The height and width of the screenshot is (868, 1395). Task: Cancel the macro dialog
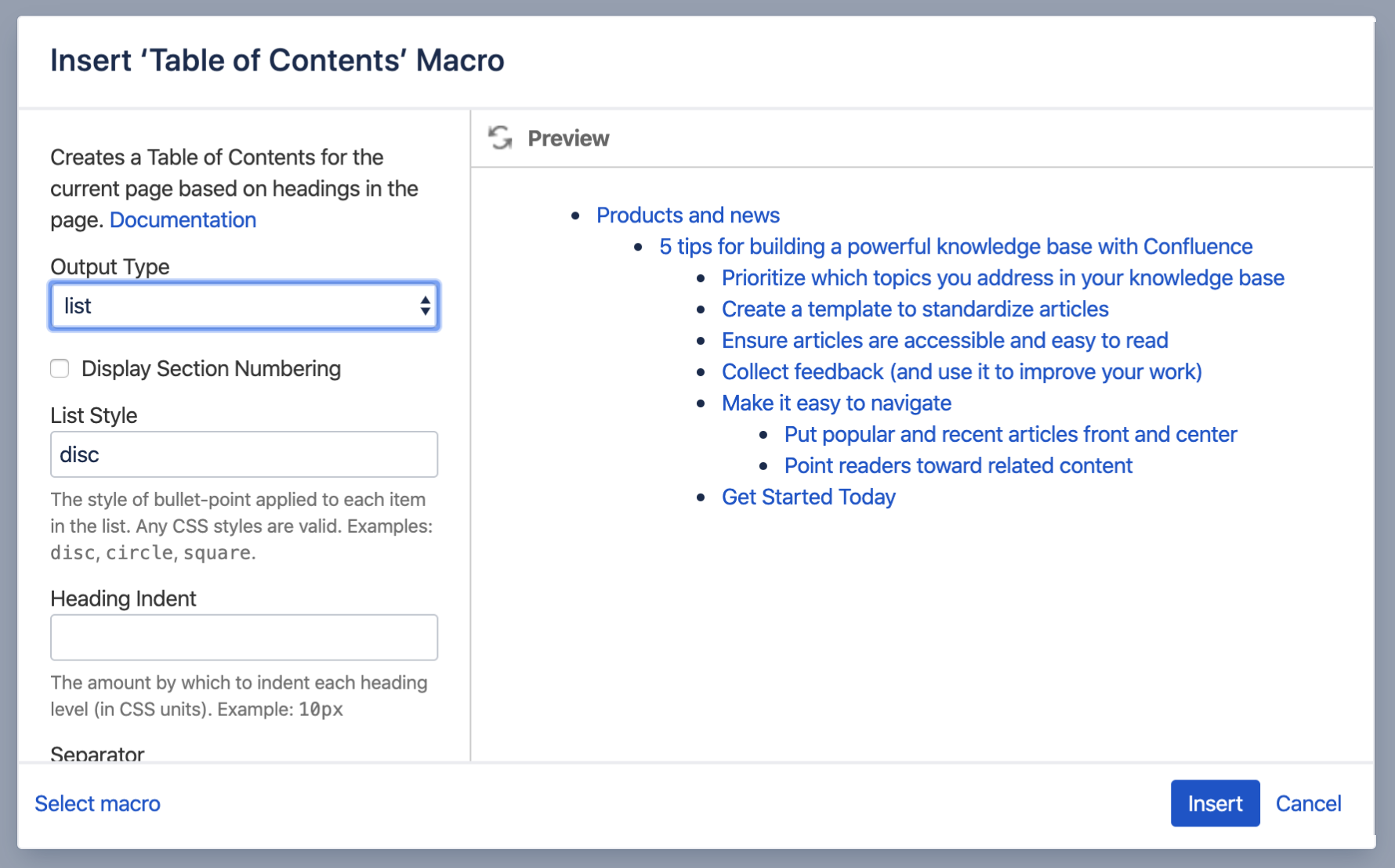click(1308, 804)
